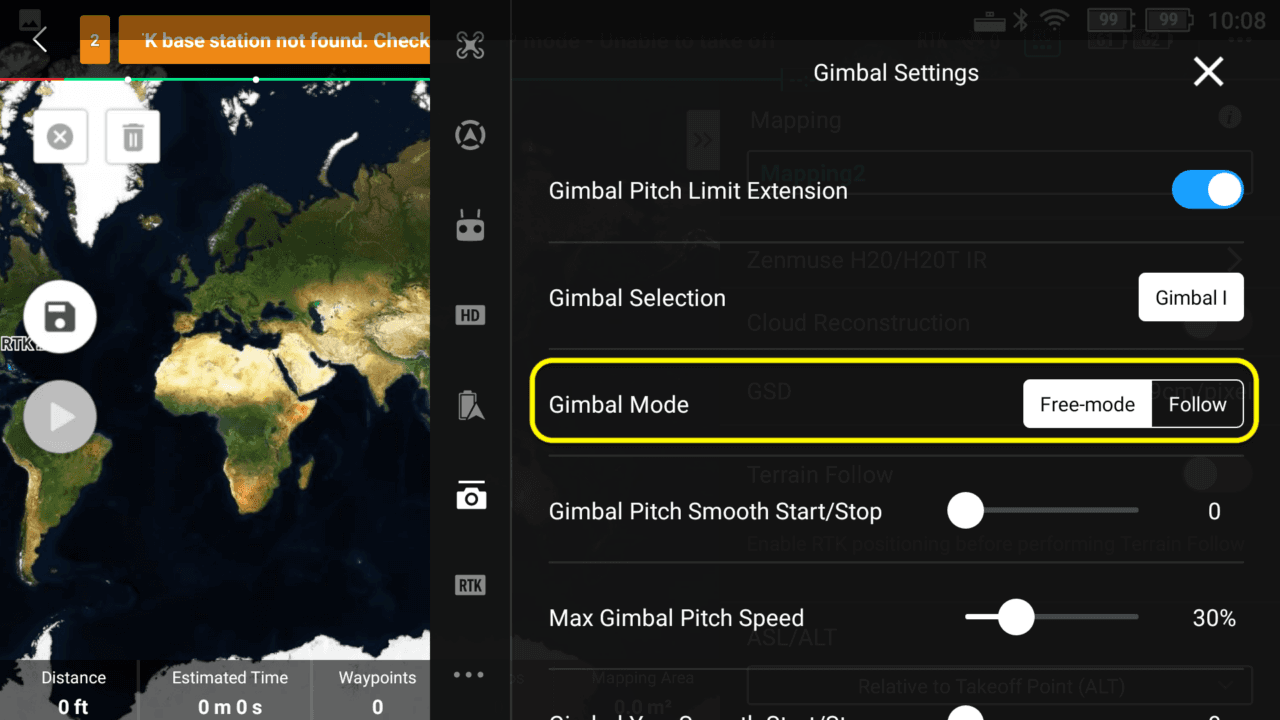The width and height of the screenshot is (1280, 720).
Task: Tap the Waypoints count readout
Action: pos(377,692)
